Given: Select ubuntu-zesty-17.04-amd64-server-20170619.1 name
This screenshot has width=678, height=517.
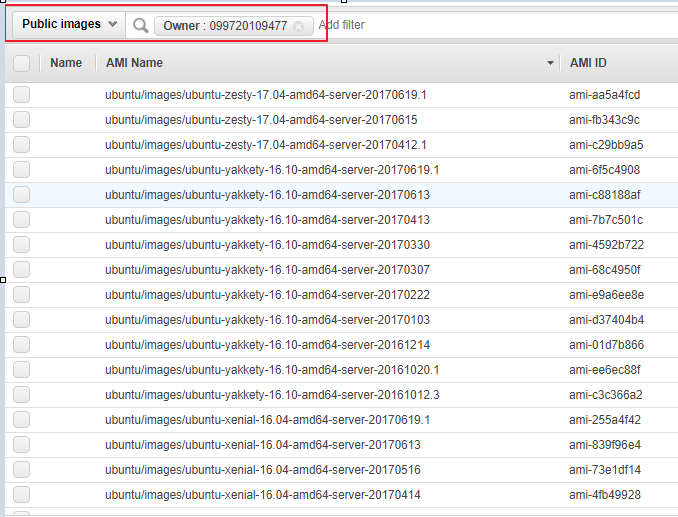Looking at the screenshot, I should tap(265, 95).
